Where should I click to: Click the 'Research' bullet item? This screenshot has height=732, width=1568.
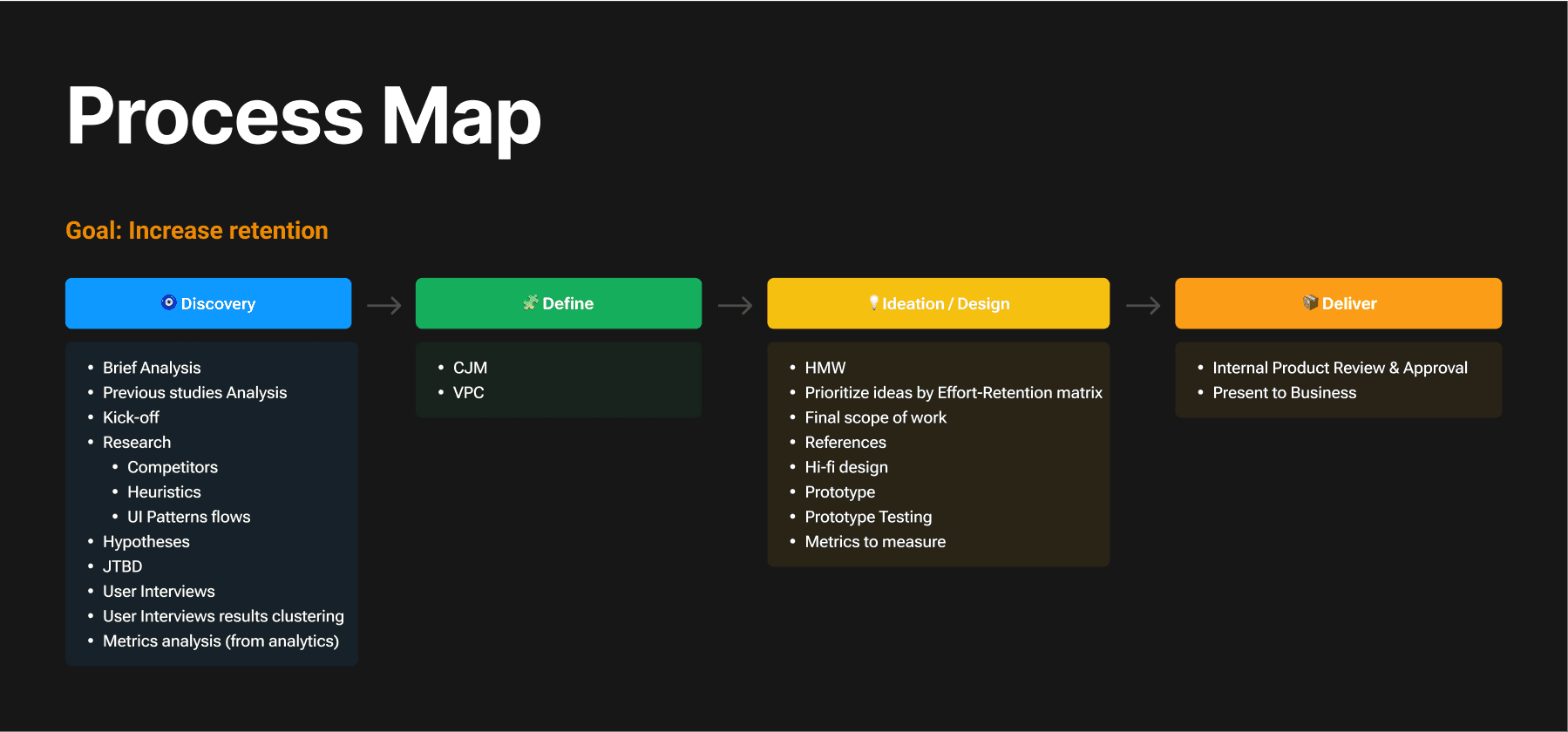click(137, 442)
